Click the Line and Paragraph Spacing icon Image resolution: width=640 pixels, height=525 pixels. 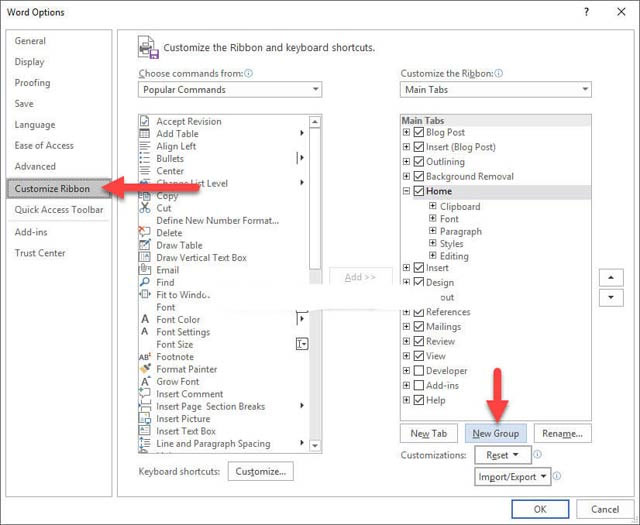pyautogui.click(x=144, y=443)
